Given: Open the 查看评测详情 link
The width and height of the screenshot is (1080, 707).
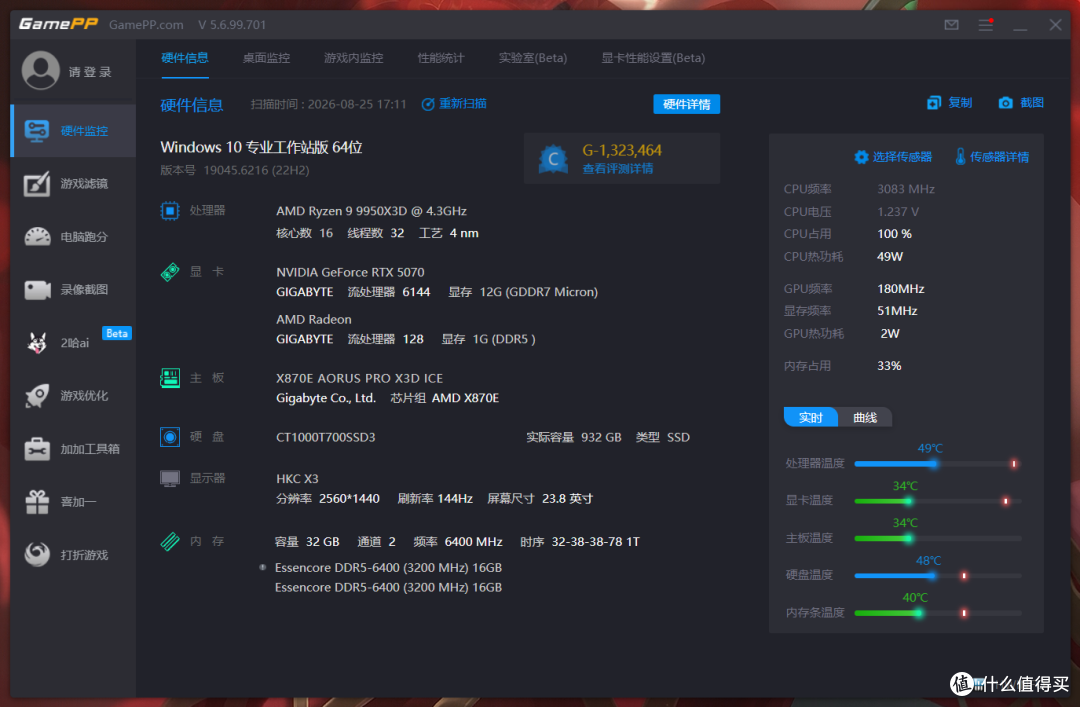Looking at the screenshot, I should tap(618, 169).
